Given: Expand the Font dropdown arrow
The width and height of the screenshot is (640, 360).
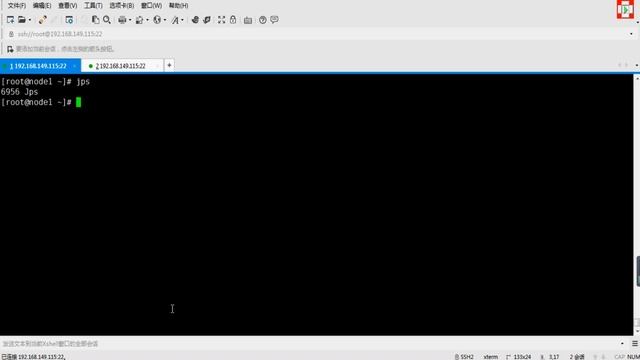Looking at the screenshot, I should coord(182,20).
